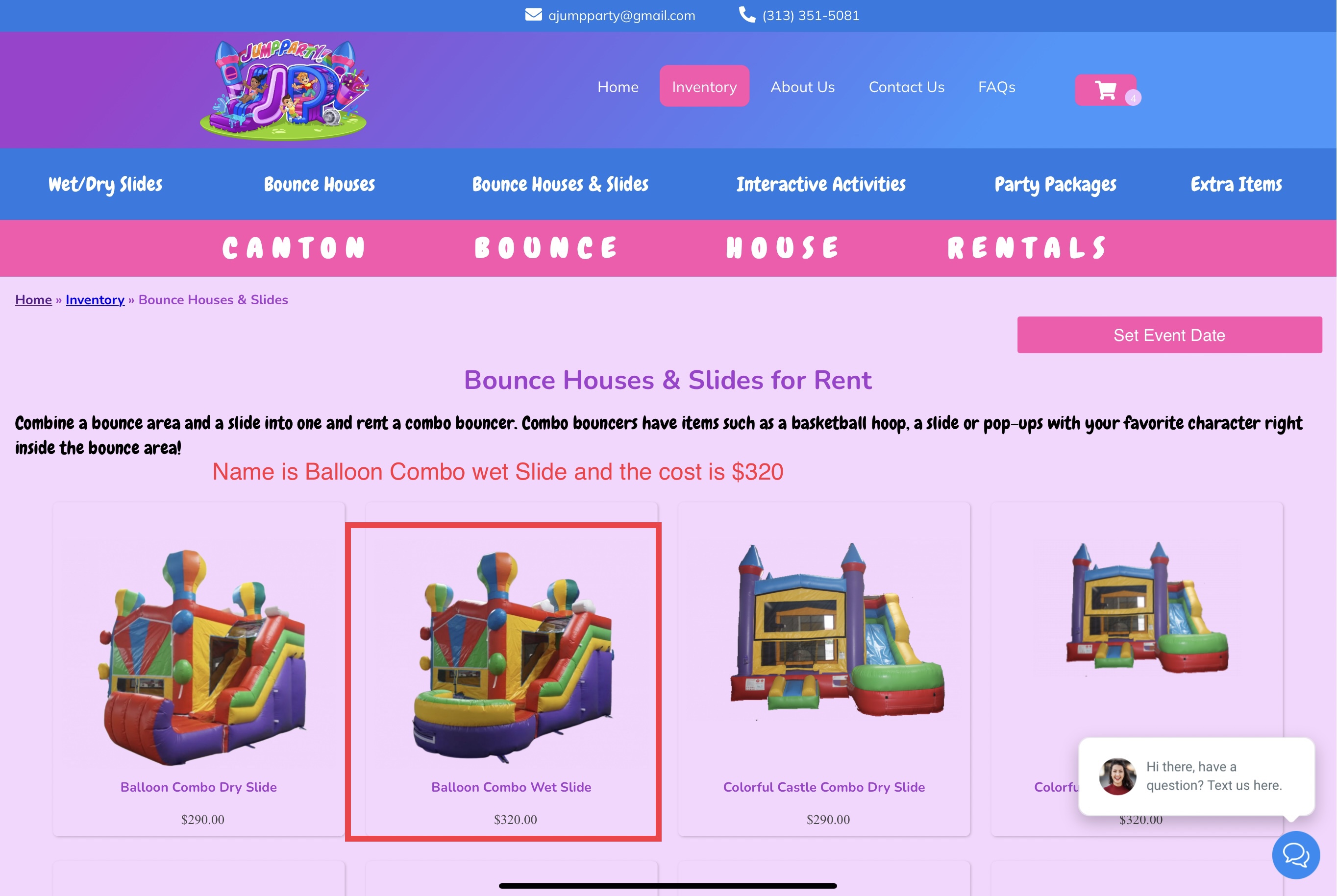Follow the Home breadcrumb link

33,299
